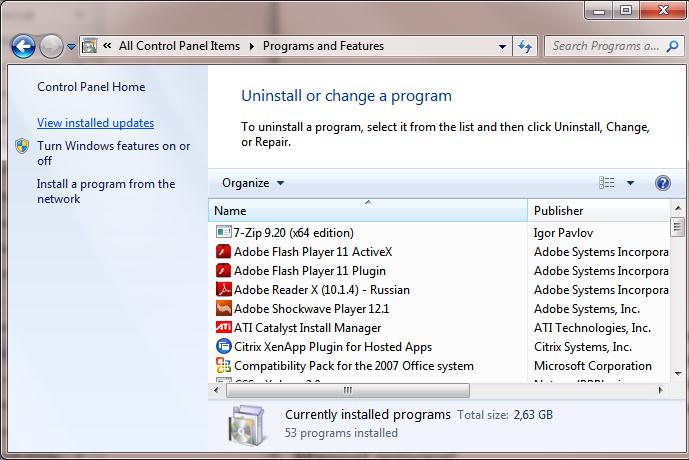This screenshot has height=460, width=689.
Task: Close the Programs and Features window
Action: click(663, 11)
